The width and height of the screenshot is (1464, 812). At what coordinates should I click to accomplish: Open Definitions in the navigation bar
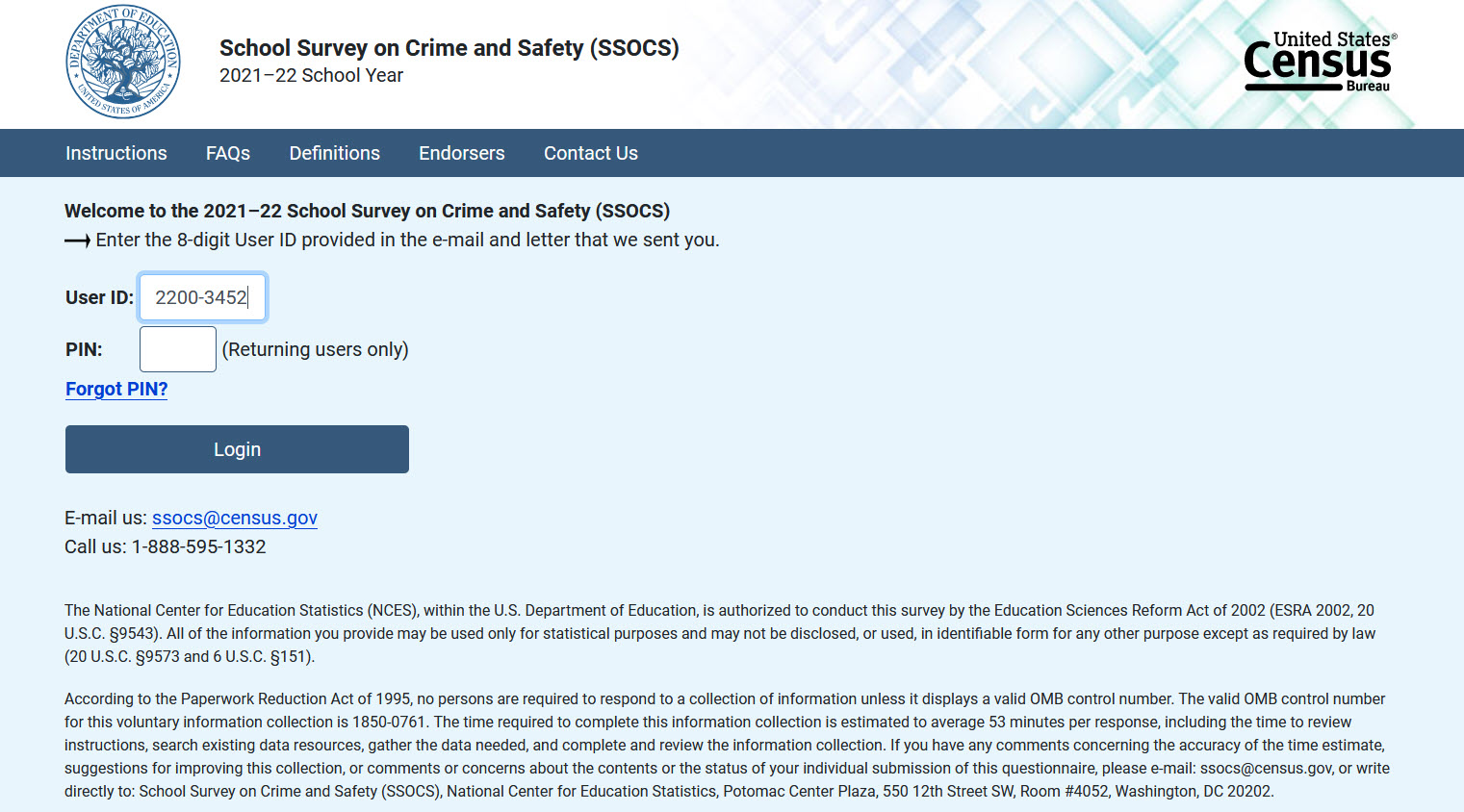335,153
